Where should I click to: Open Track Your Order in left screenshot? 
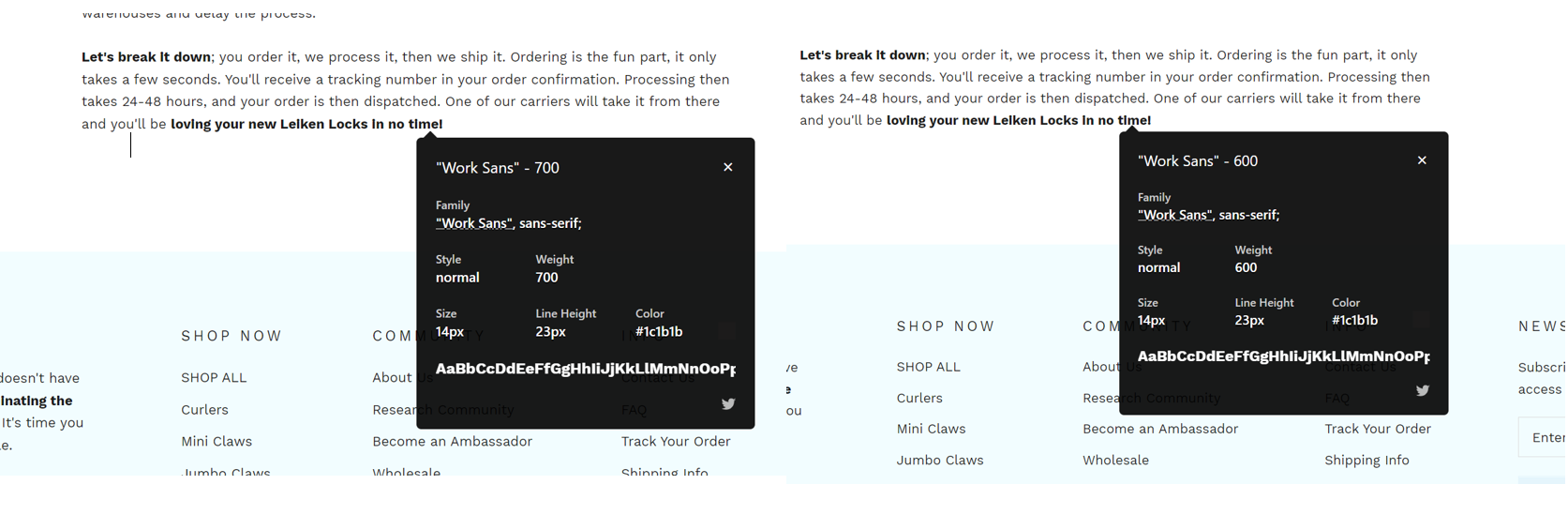click(676, 442)
